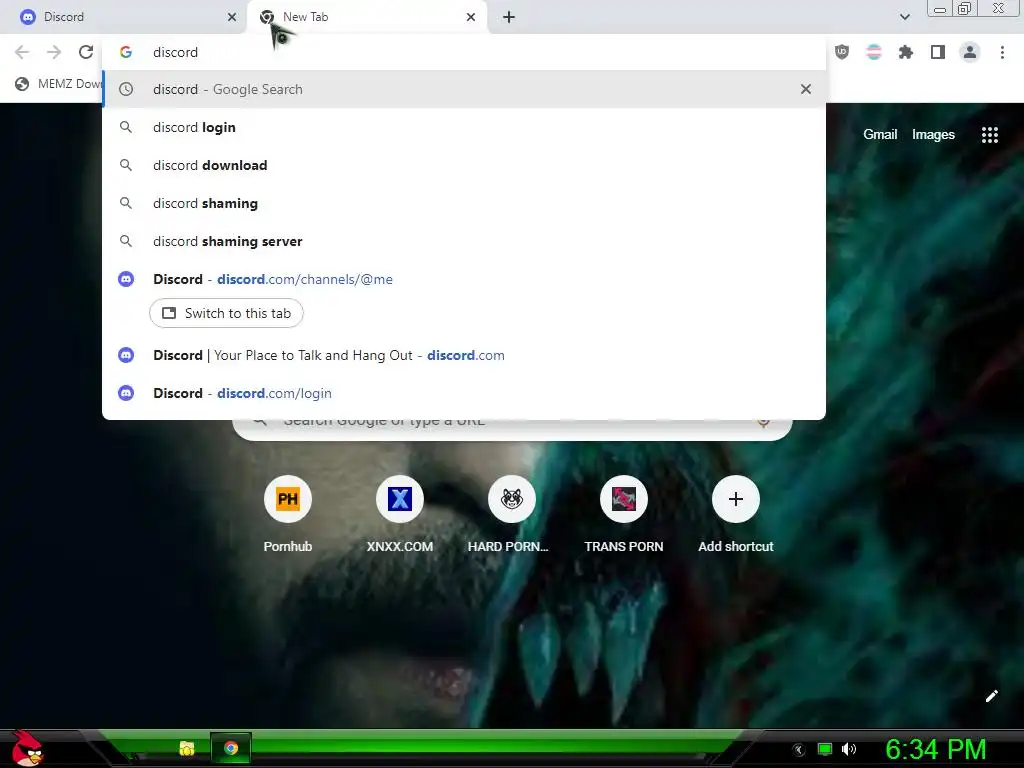Pick the 'discord shaming' suggestion
The width and height of the screenshot is (1024, 768).
coord(464,203)
